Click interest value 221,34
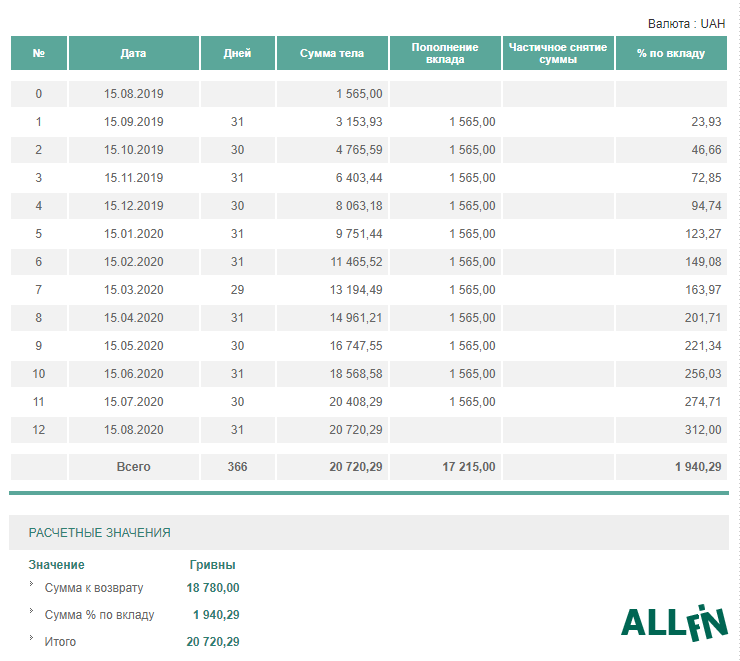 tap(703, 346)
